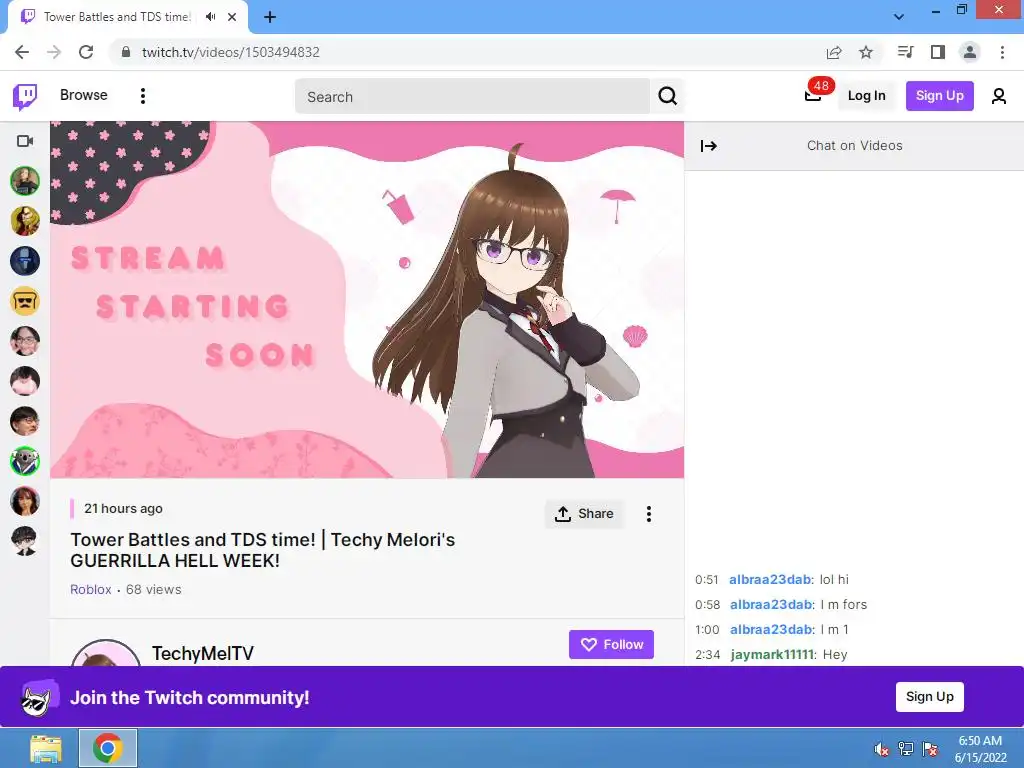This screenshot has width=1024, height=768.
Task: Open second sidebar channel avatar with yellow hair
Action: click(x=25, y=221)
